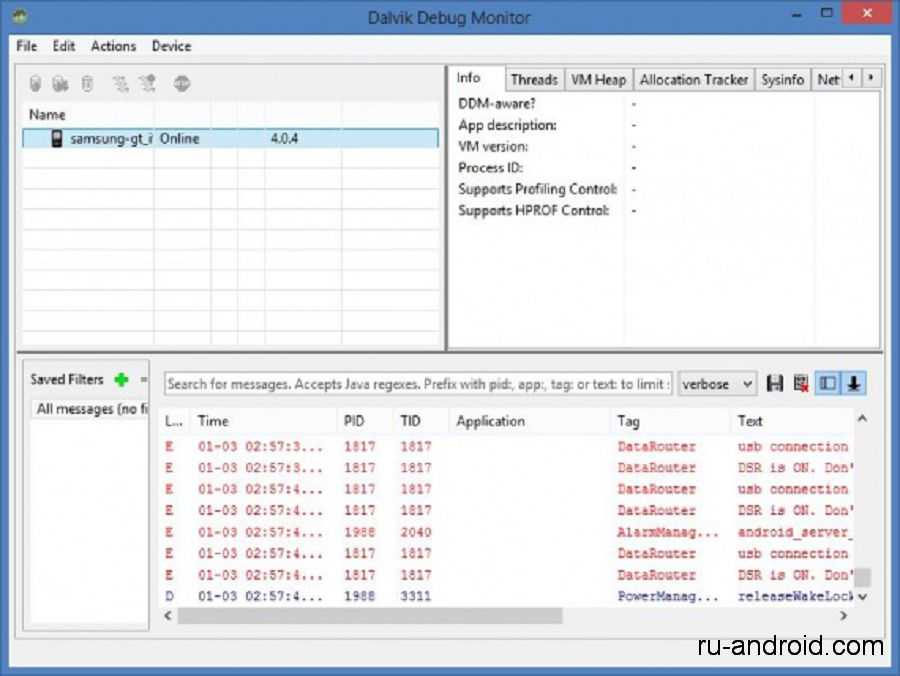Click the Stop Process stop-sign icon
This screenshot has height=676, width=900.
[182, 84]
